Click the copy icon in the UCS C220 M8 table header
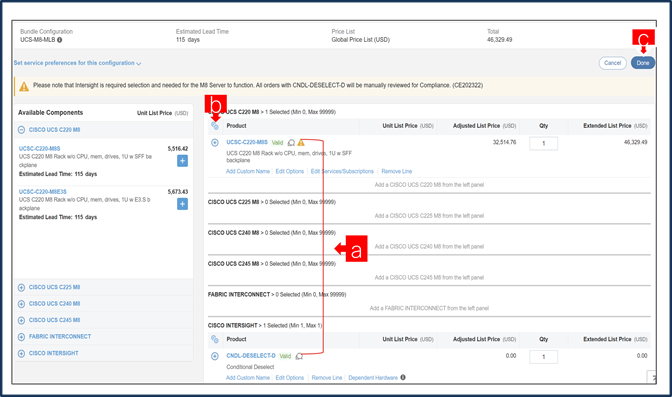 [x=215, y=126]
